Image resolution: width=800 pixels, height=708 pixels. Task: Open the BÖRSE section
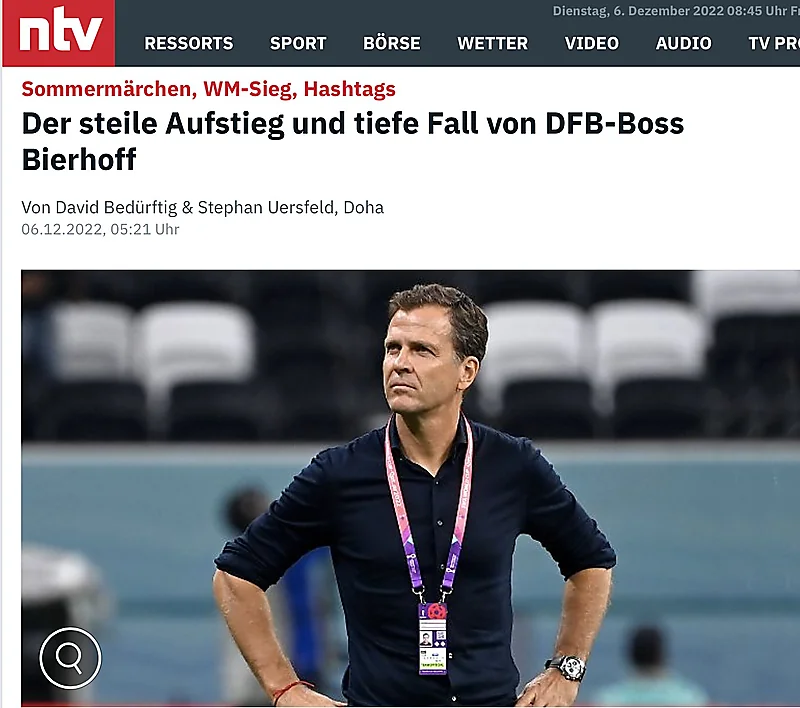pos(392,43)
